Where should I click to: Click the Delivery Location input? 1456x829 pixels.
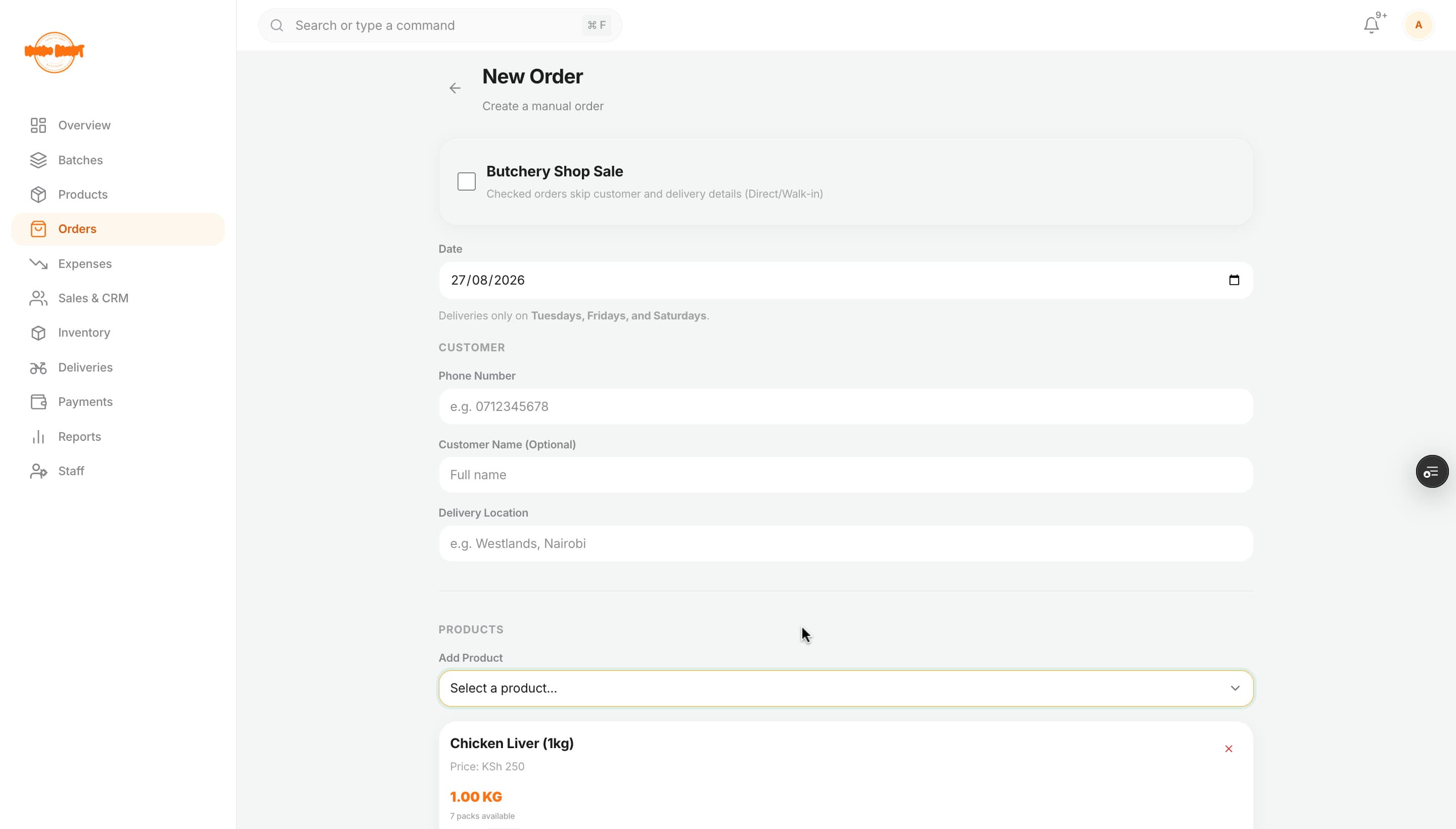(846, 544)
